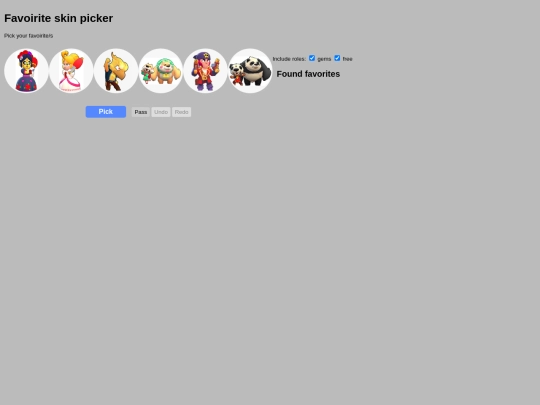This screenshot has height=405, width=540.
Task: Toggle roles via the 'free' label text
Action: (x=347, y=59)
